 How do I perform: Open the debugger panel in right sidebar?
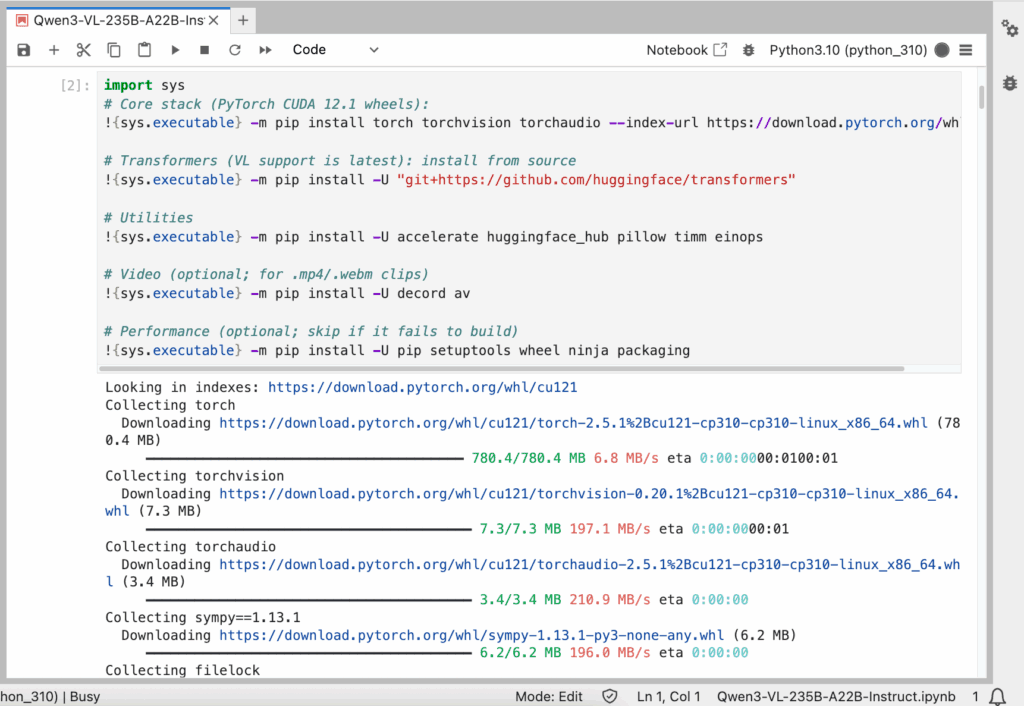click(1009, 82)
